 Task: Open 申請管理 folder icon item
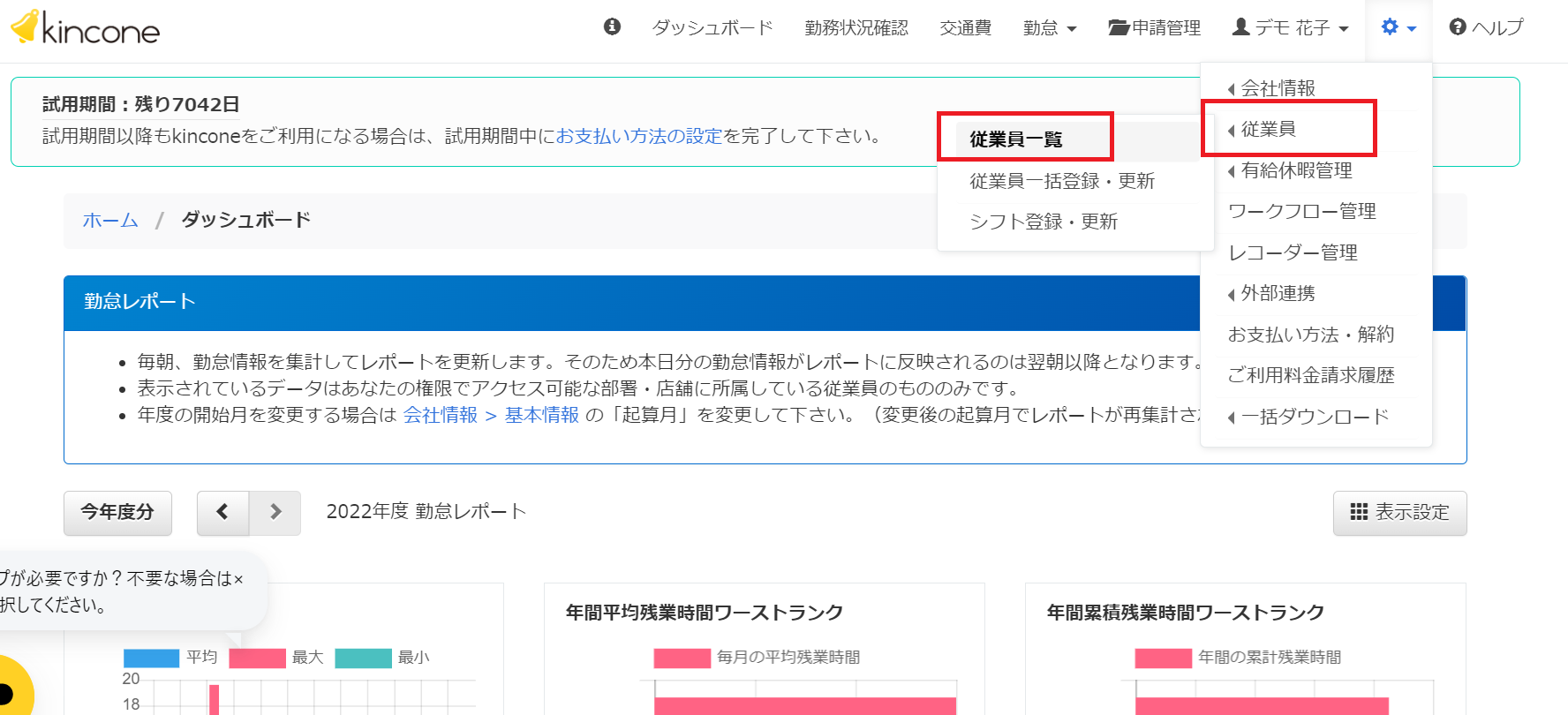pos(1154,27)
